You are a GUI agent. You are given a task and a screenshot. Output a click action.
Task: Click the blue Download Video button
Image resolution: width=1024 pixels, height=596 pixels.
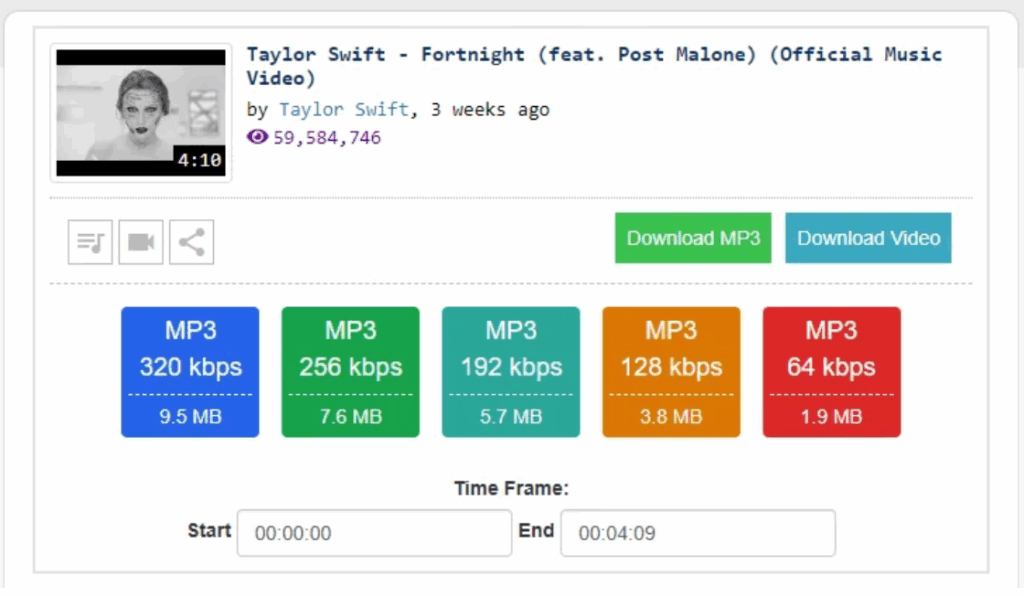[868, 238]
